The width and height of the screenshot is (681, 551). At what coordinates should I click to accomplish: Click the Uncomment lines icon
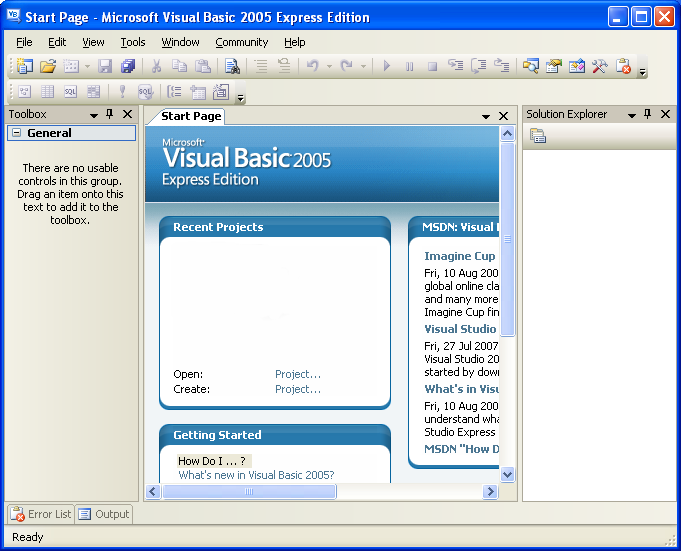[x=284, y=66]
